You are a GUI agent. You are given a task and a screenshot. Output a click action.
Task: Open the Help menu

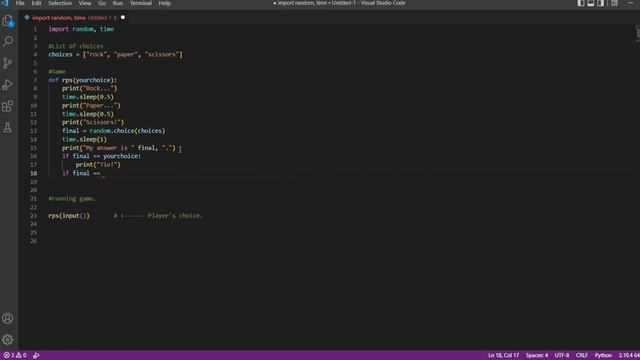click(164, 3)
